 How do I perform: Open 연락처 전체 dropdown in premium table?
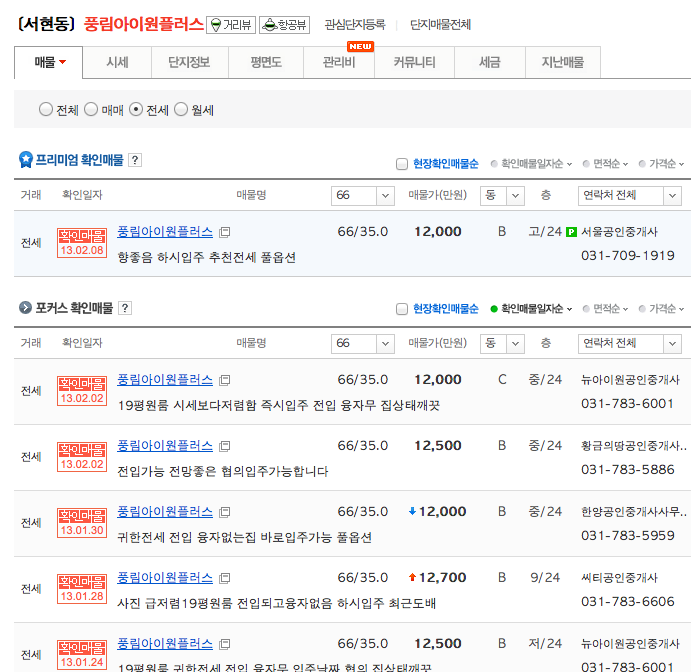click(630, 196)
